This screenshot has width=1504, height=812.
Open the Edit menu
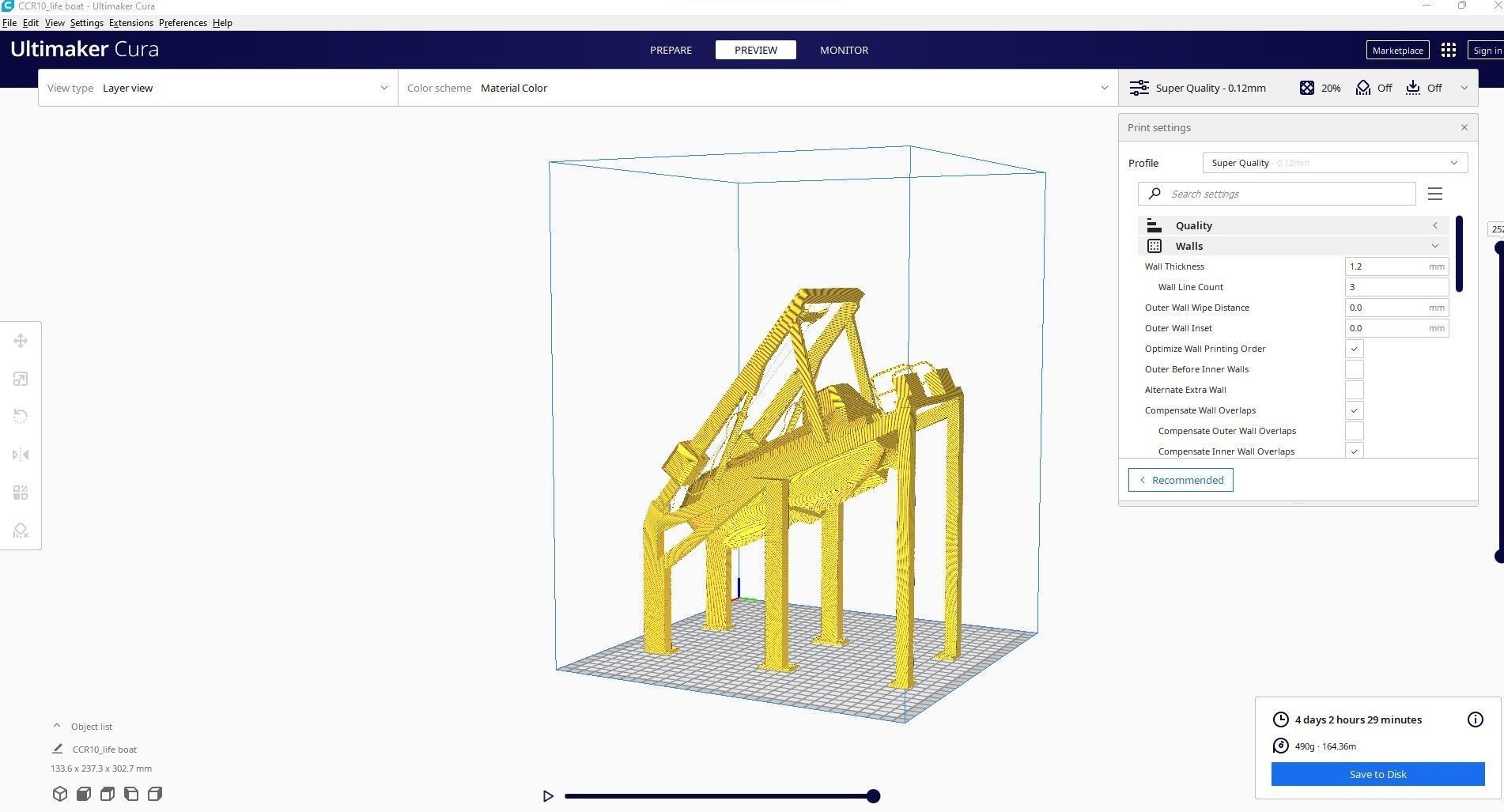(x=31, y=23)
